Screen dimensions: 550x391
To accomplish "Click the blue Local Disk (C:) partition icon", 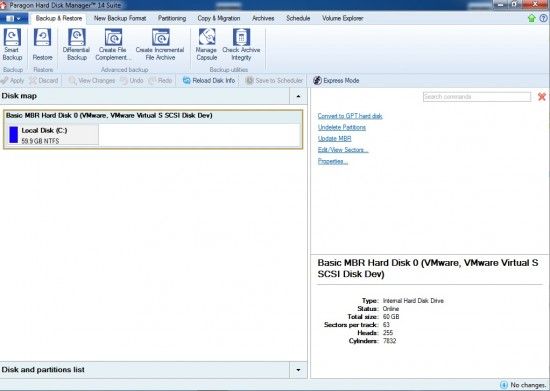I will (x=14, y=135).
